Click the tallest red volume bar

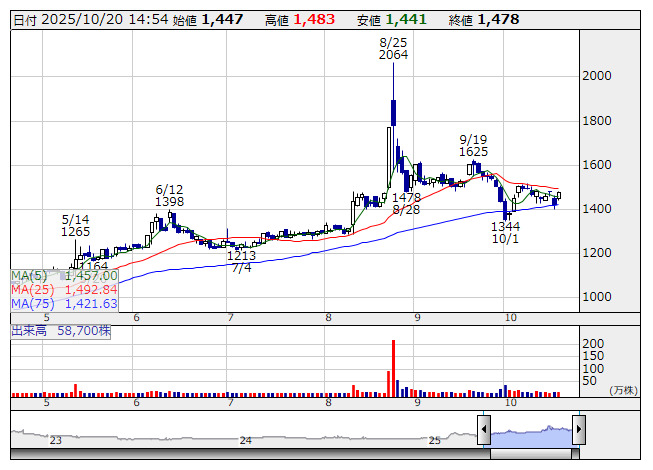point(393,367)
